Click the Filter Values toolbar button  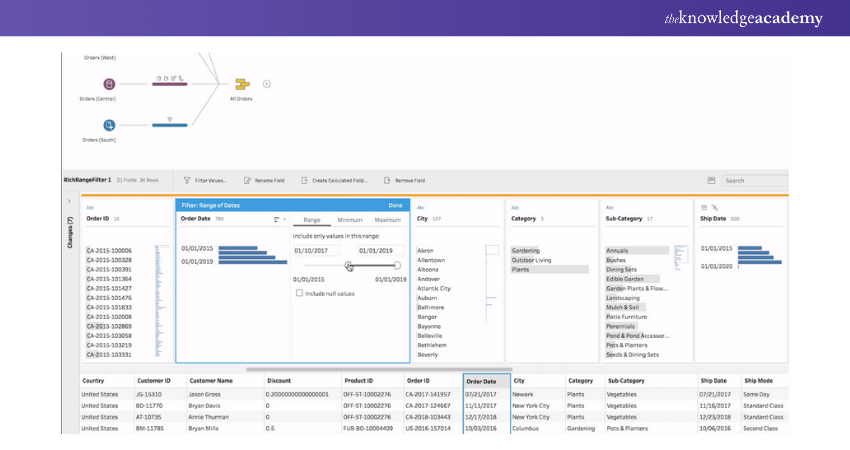(x=205, y=181)
